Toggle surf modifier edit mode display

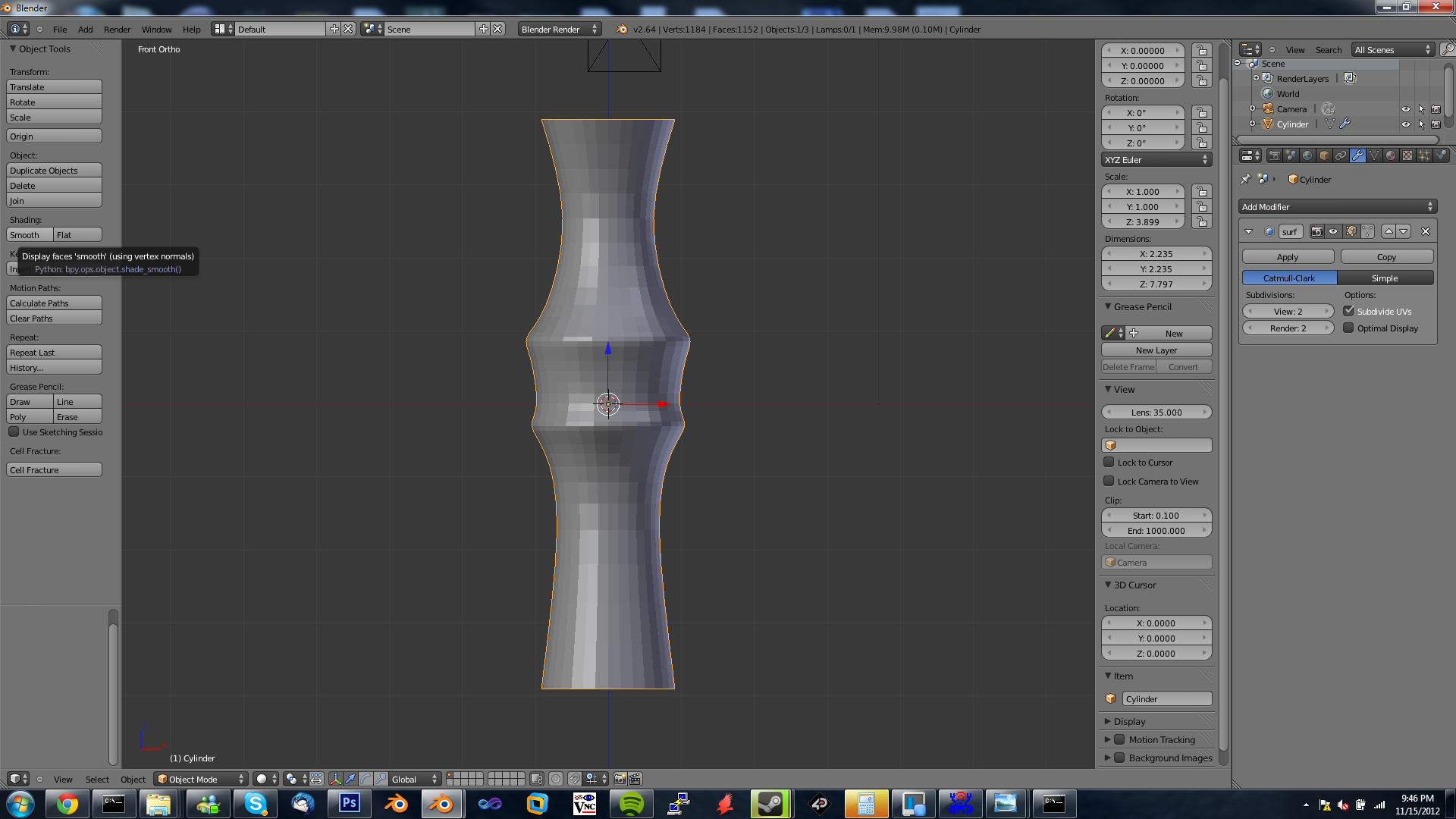[x=1351, y=231]
